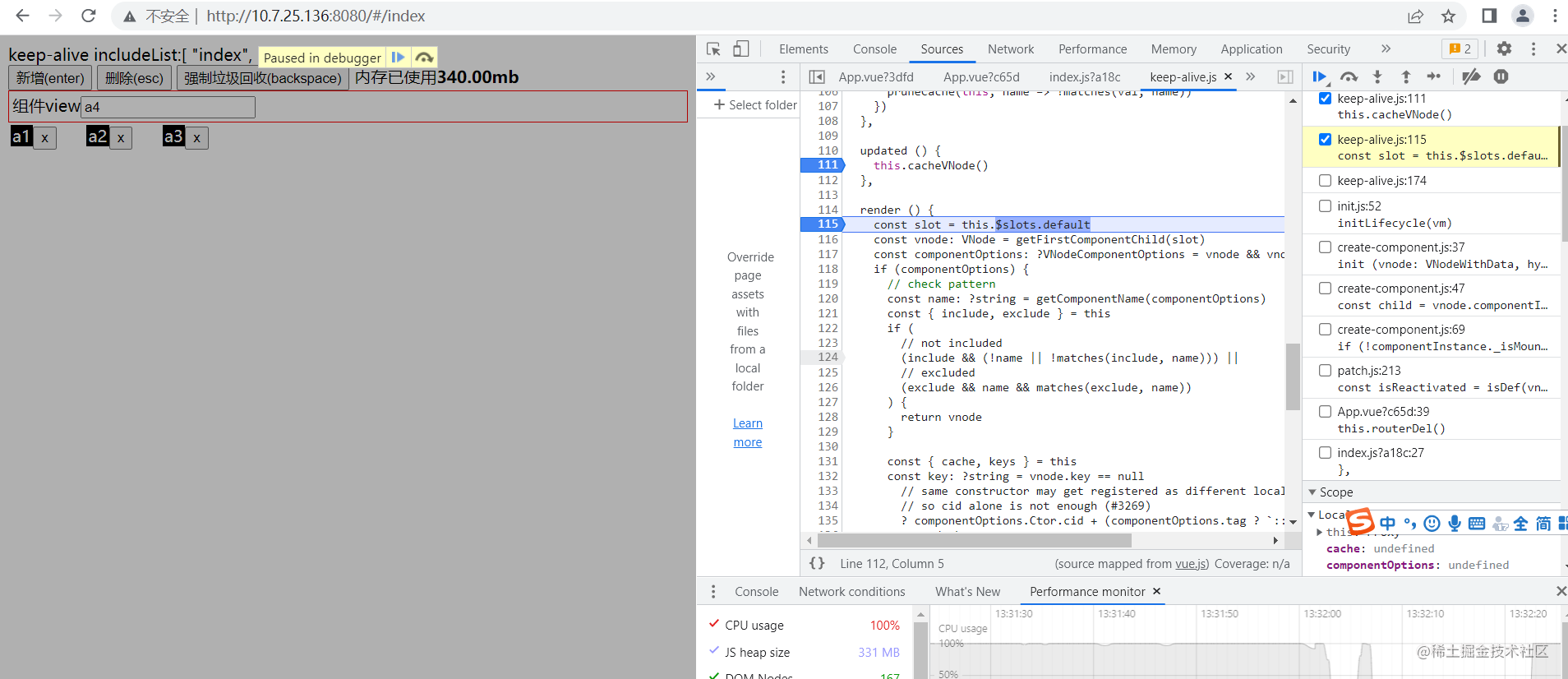Enable breakpoint patch.js:213
Viewport: 1568px width, 679px height.
click(x=1325, y=370)
